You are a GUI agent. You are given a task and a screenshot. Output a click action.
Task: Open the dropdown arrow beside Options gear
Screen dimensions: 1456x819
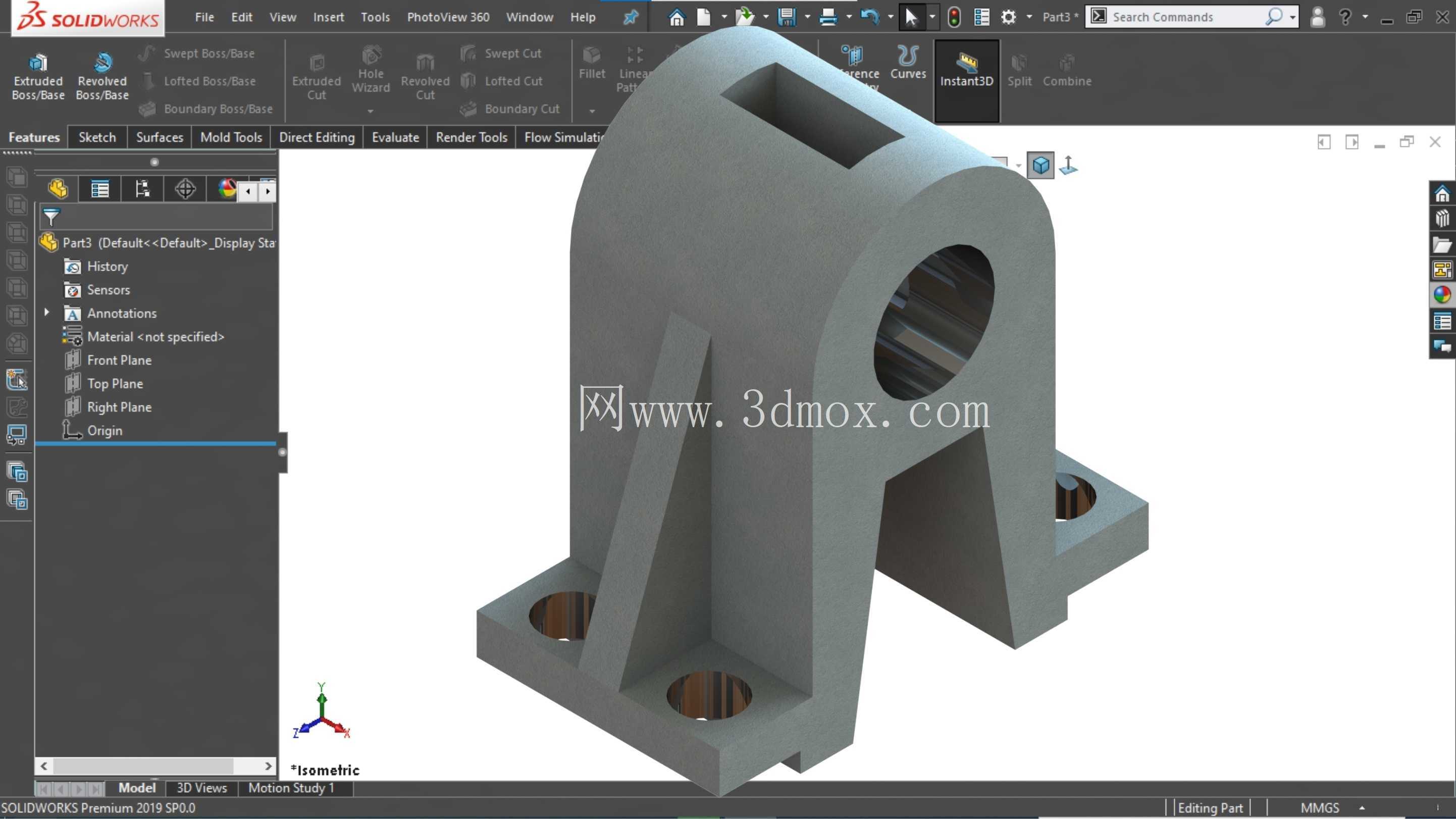point(1029,17)
